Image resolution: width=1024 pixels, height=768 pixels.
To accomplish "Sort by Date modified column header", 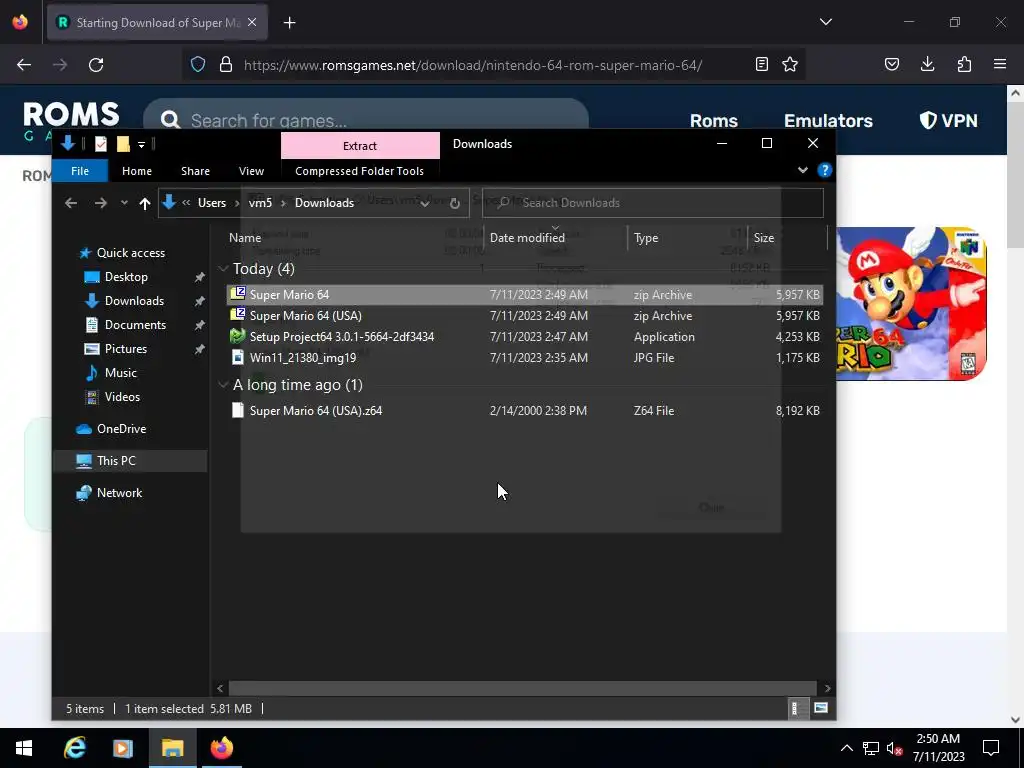I will point(527,238).
